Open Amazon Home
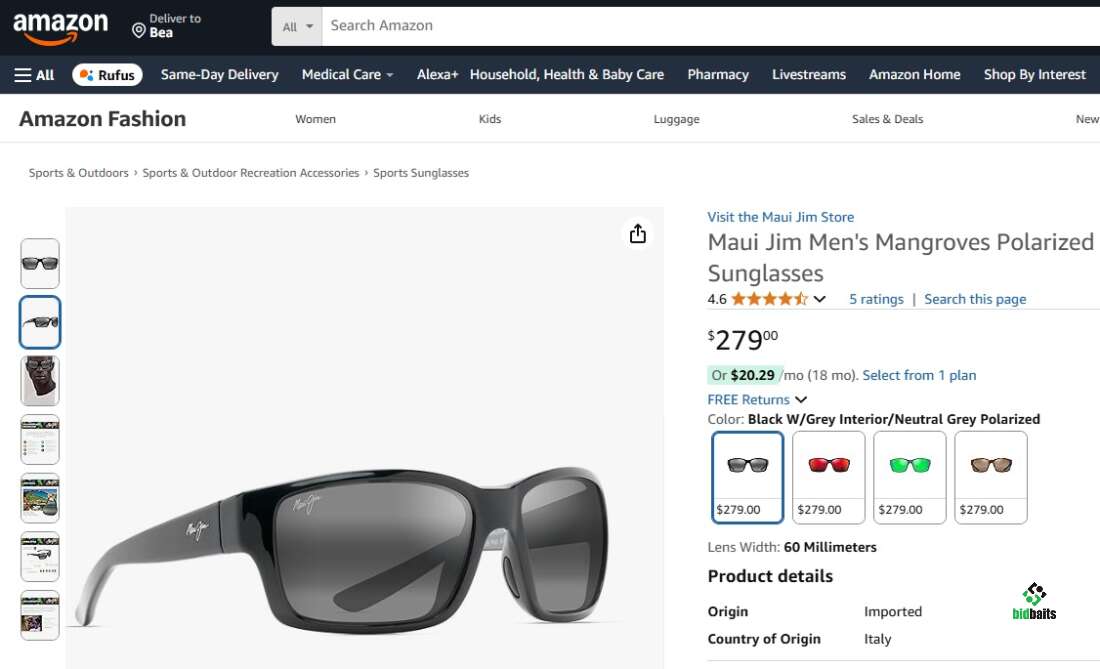Image resolution: width=1100 pixels, height=669 pixels. pyautogui.click(x=914, y=74)
